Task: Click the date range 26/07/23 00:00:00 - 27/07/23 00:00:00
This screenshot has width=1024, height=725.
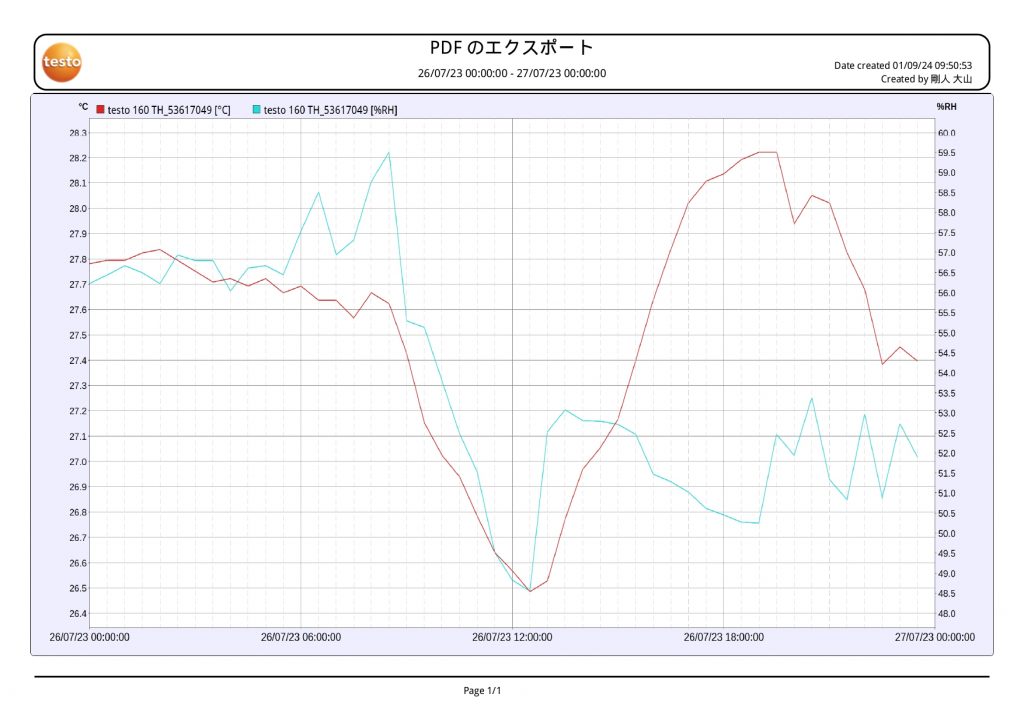Action: coord(512,73)
